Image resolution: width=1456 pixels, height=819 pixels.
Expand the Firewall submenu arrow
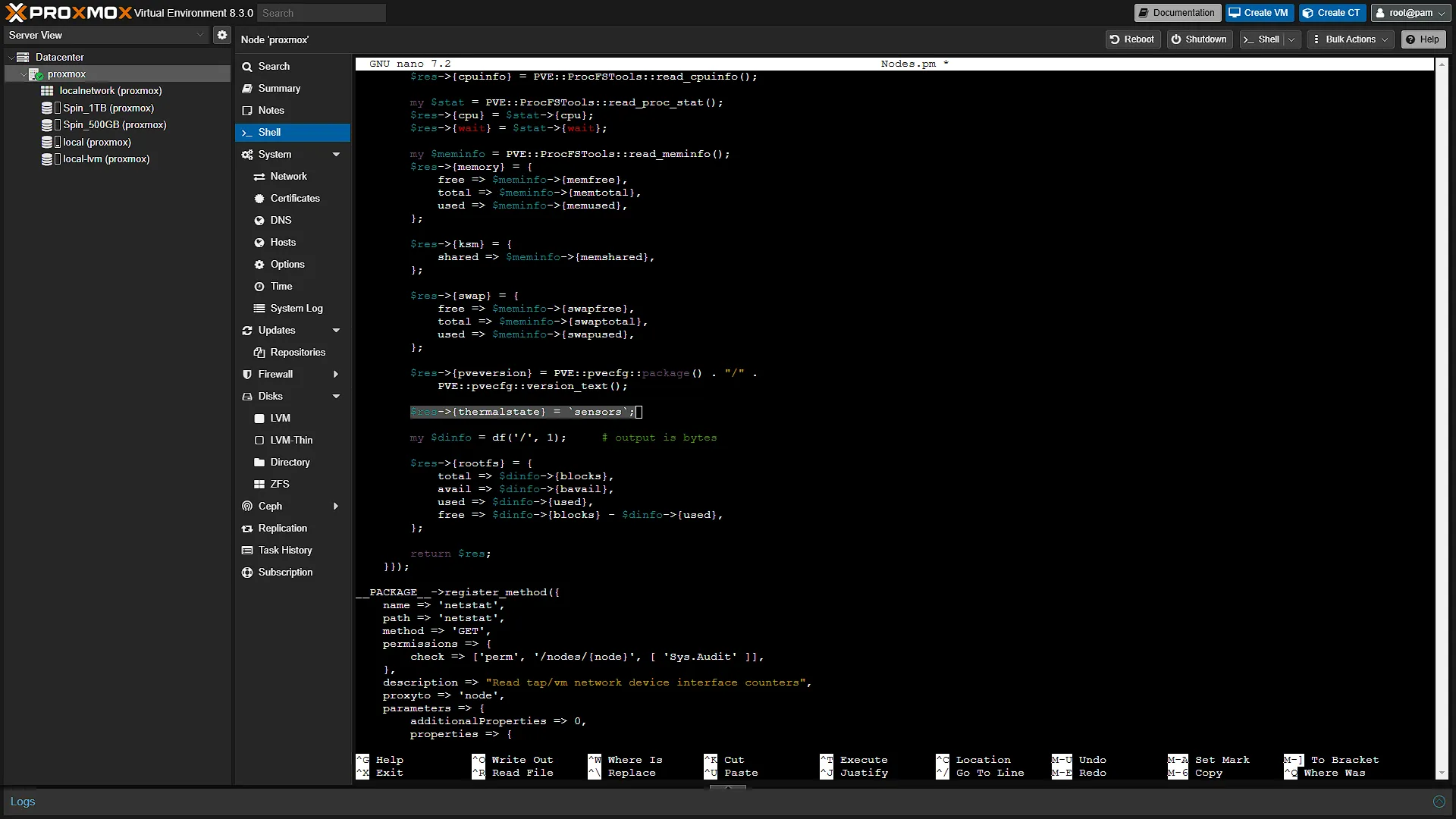point(336,375)
